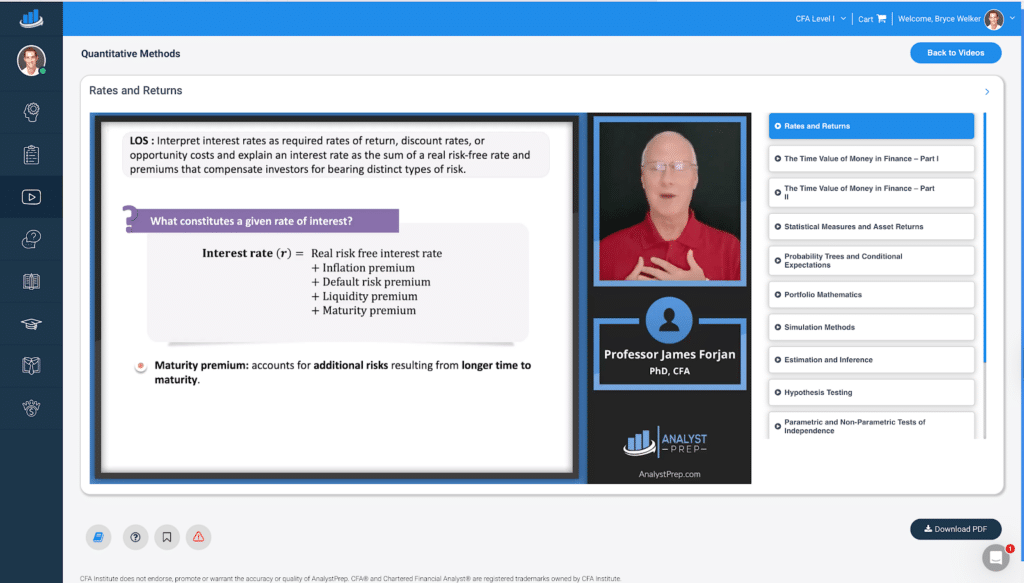The height and width of the screenshot is (583, 1024).
Task: Open the video lessons icon in the sidebar
Action: click(31, 197)
